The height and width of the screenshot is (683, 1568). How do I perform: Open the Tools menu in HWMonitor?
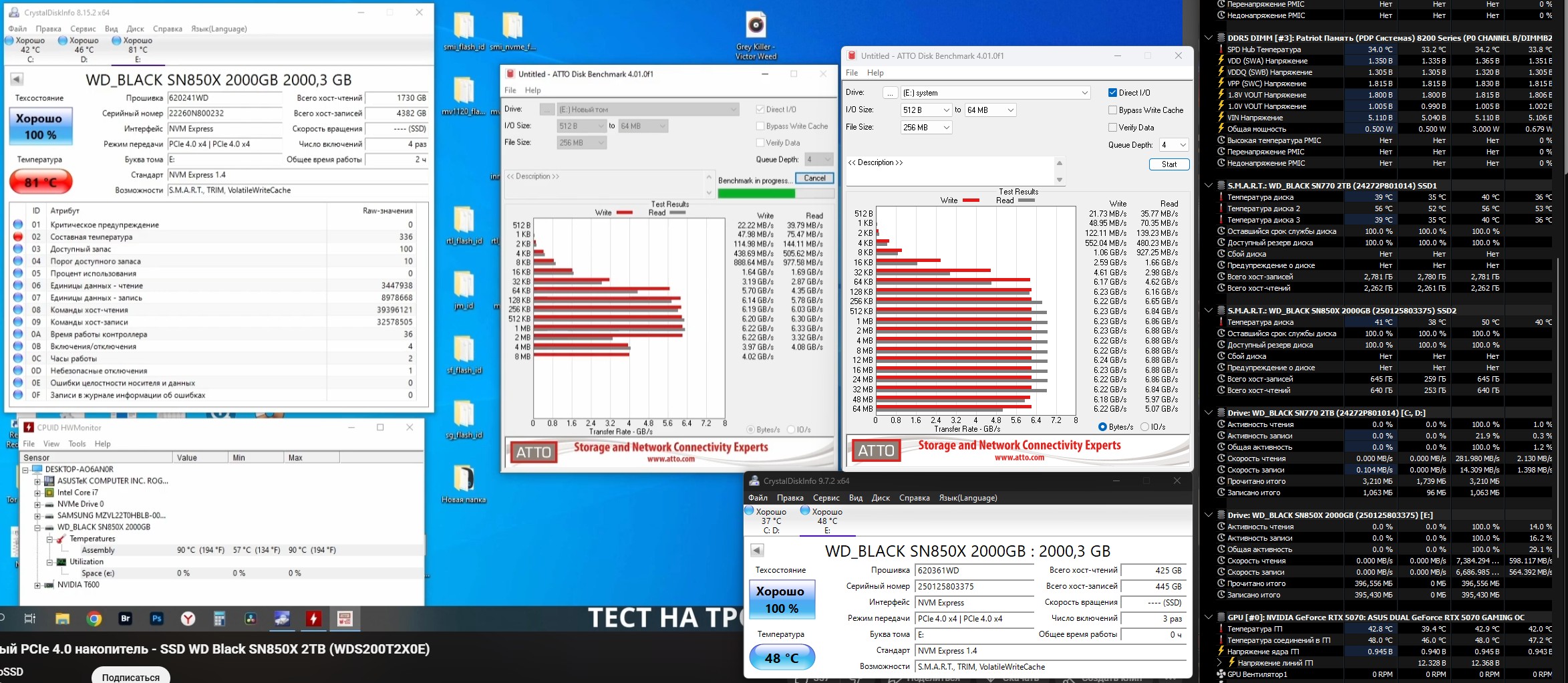77,444
